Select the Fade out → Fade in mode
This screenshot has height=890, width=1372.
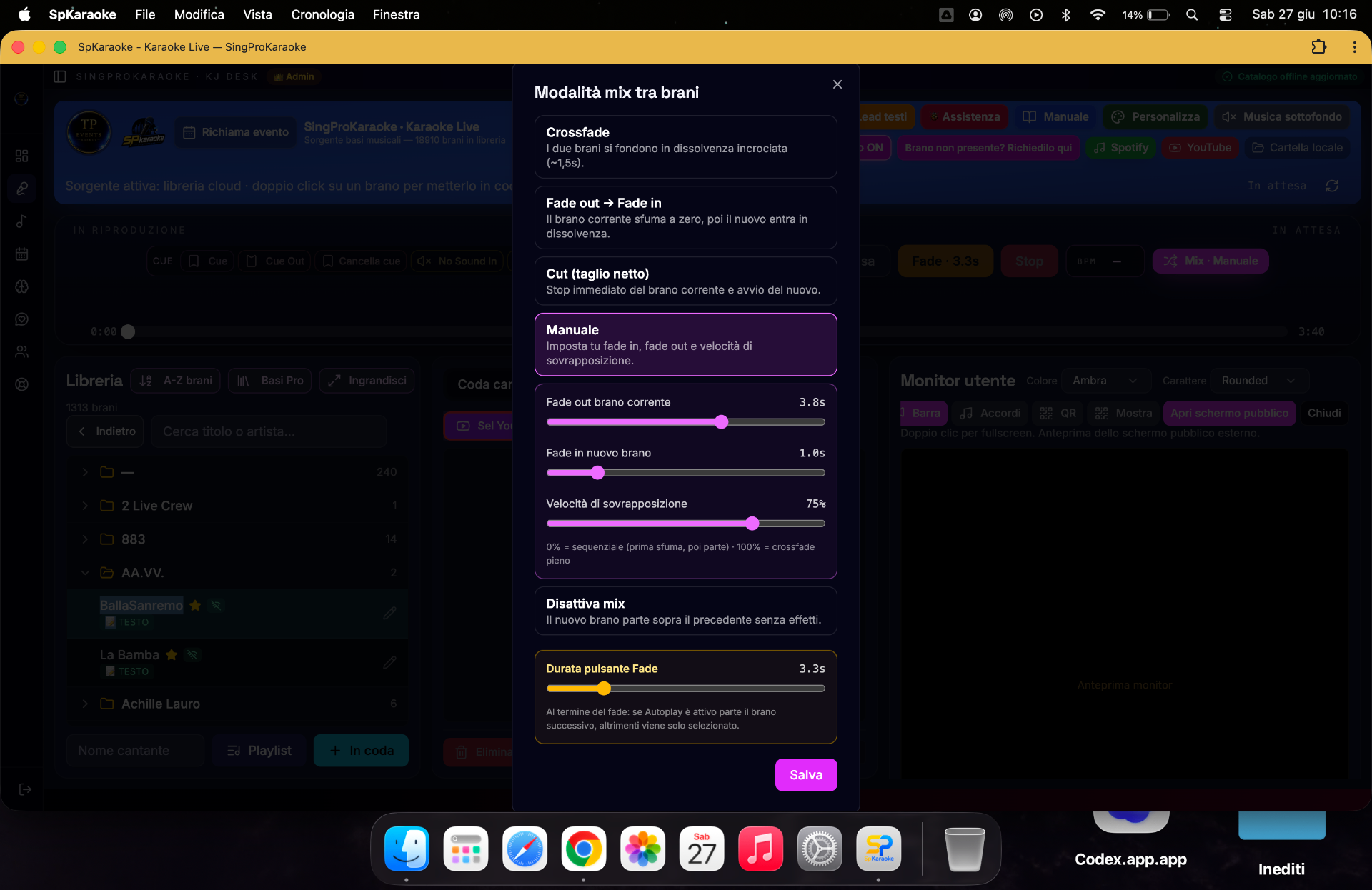pos(686,217)
